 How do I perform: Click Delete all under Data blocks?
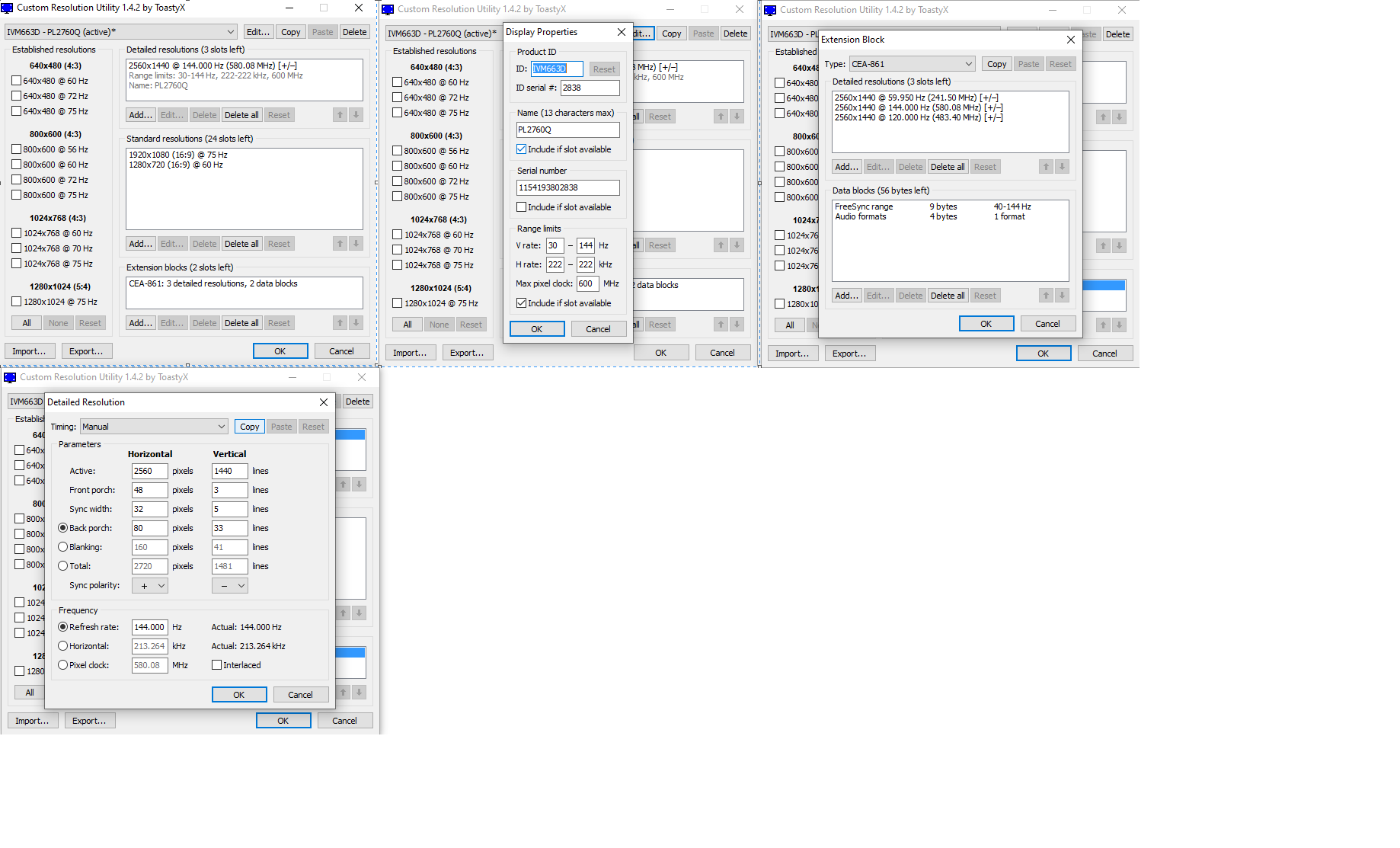pos(948,296)
